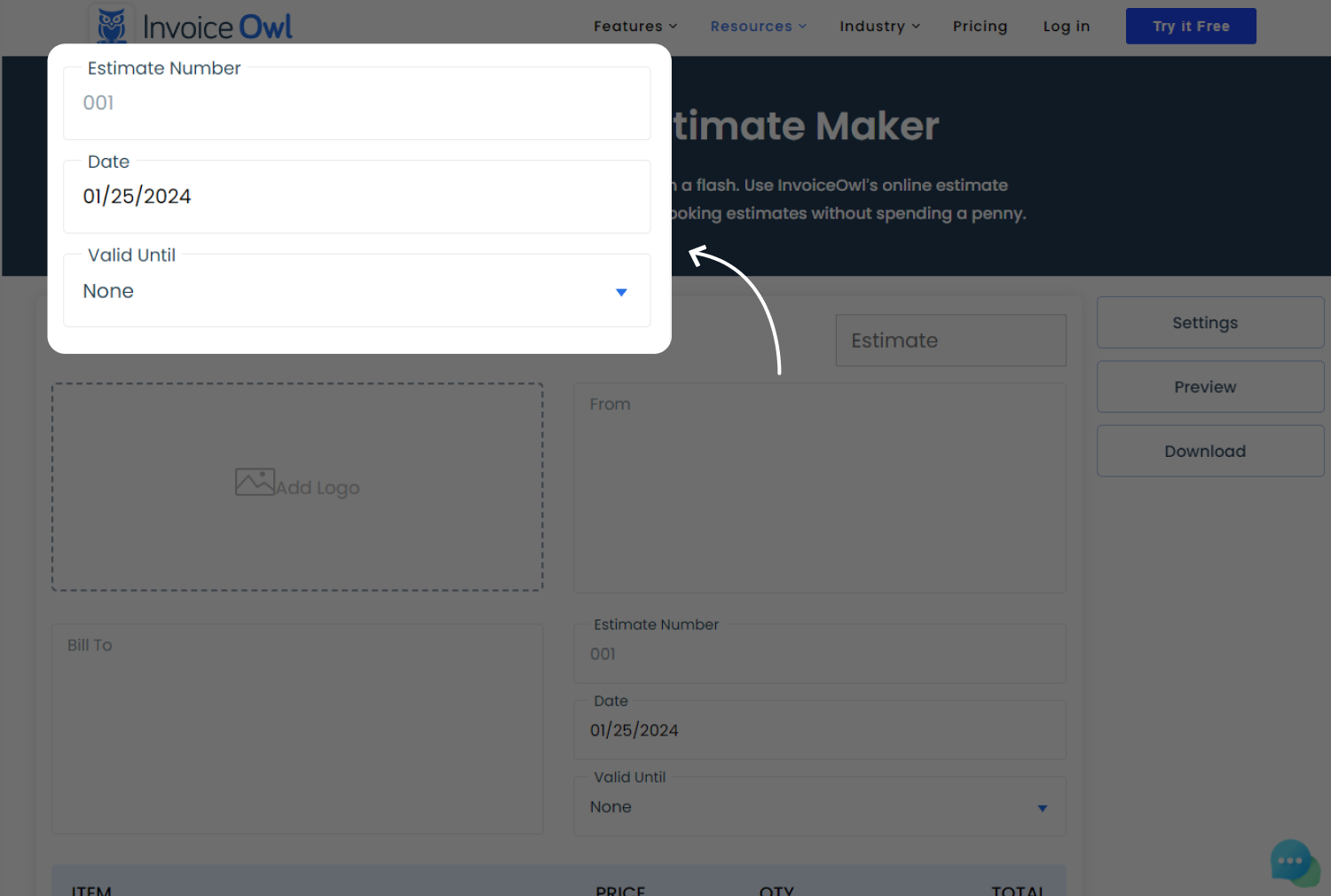
Task: Click the blue Valid Until dropdown arrow in popup
Action: pos(621,291)
